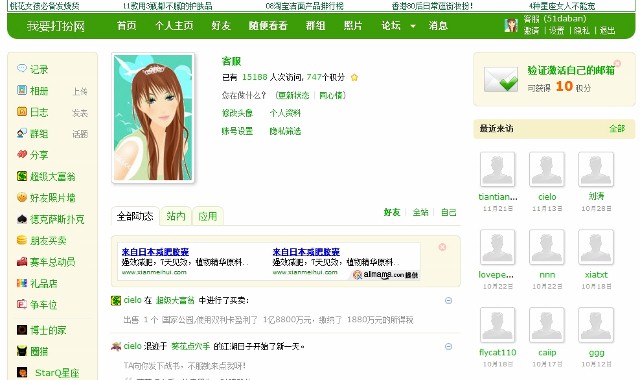The width and height of the screenshot is (640, 380).
Task: Open the 相册 album icon in sidebar
Action: [22, 90]
